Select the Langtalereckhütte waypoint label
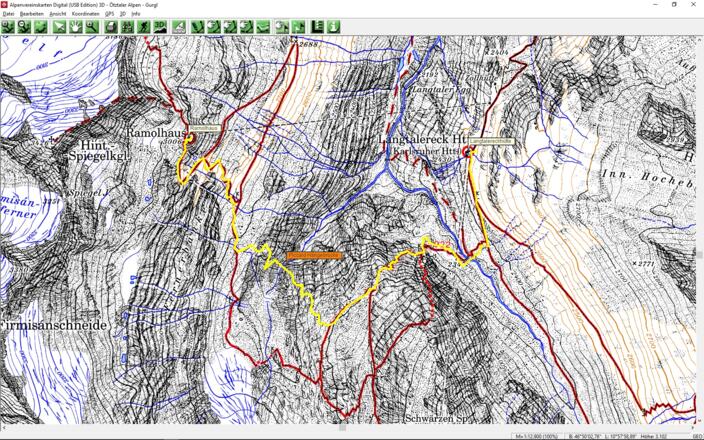This screenshot has width=704, height=440. 491,142
